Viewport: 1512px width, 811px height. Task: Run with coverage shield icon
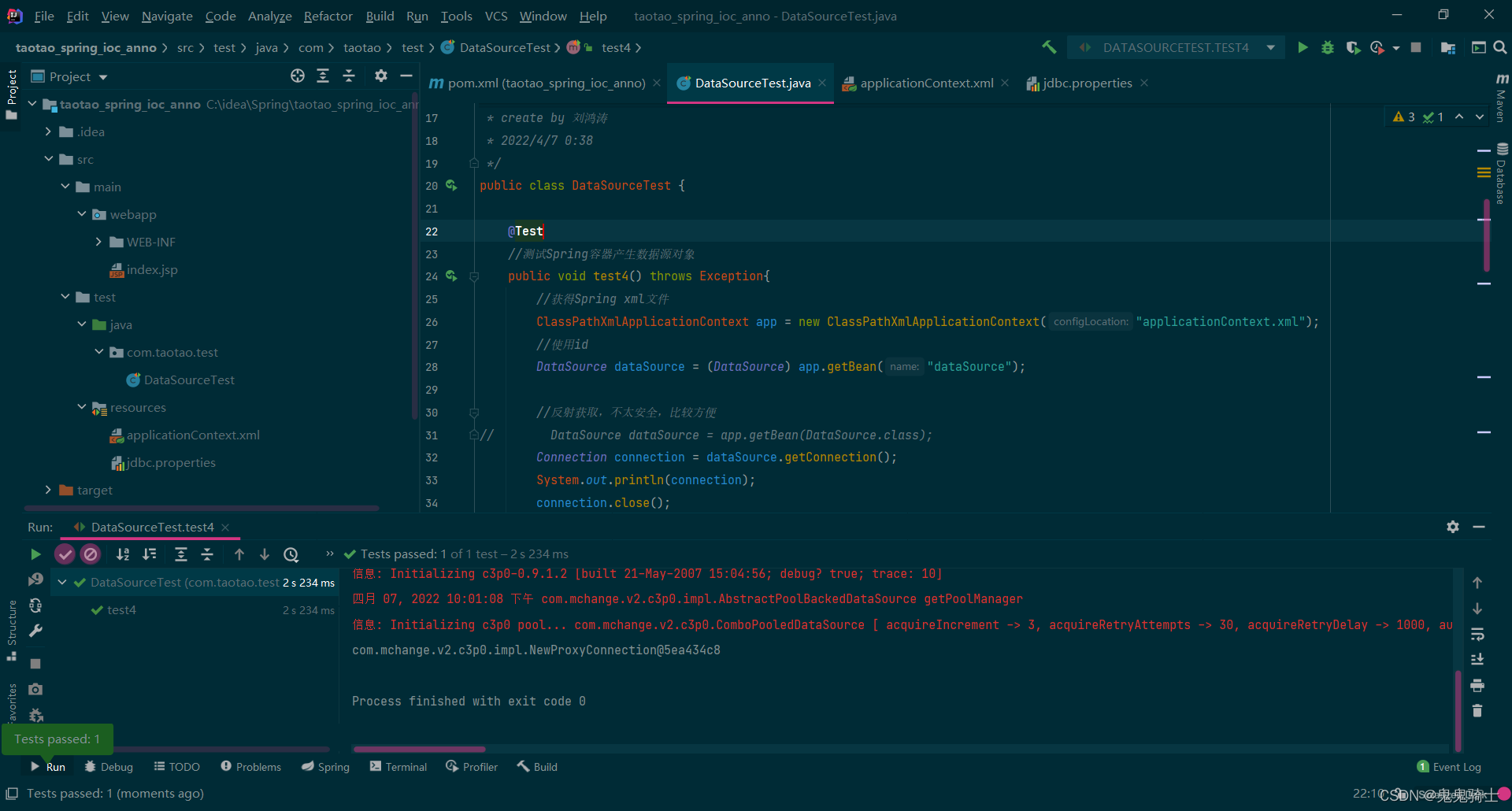click(1353, 47)
